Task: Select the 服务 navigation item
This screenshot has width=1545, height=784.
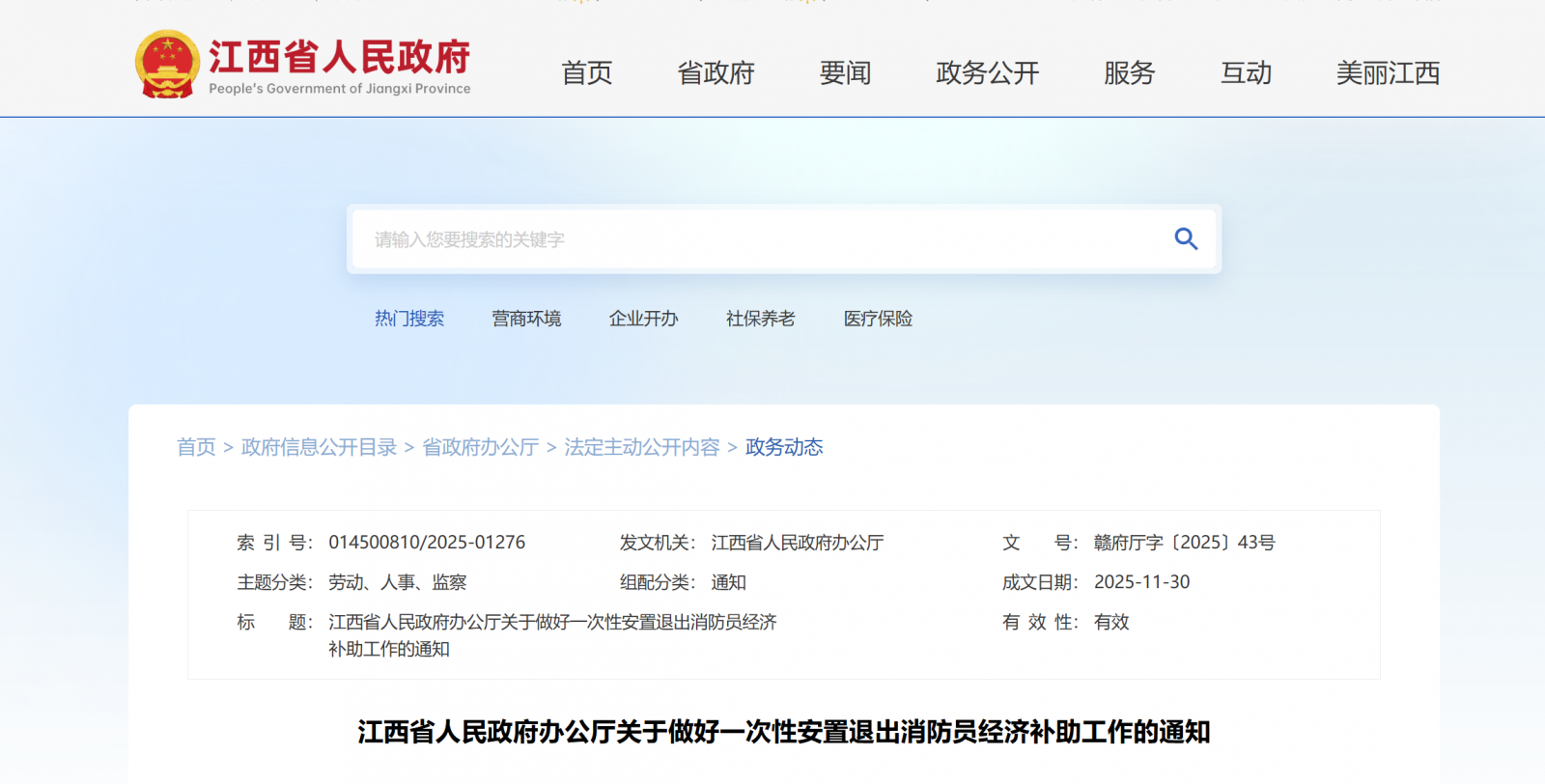Action: pyautogui.click(x=1129, y=73)
